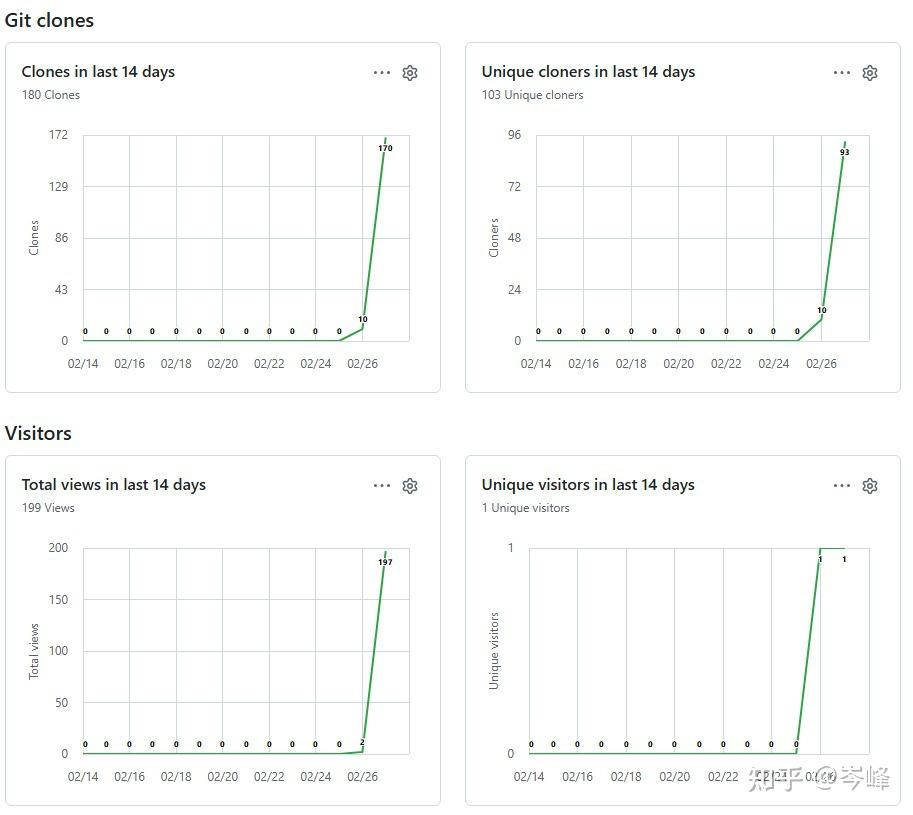Click the 93 data point on cloners chart
The width and height of the screenshot is (913, 815).
[x=845, y=152]
